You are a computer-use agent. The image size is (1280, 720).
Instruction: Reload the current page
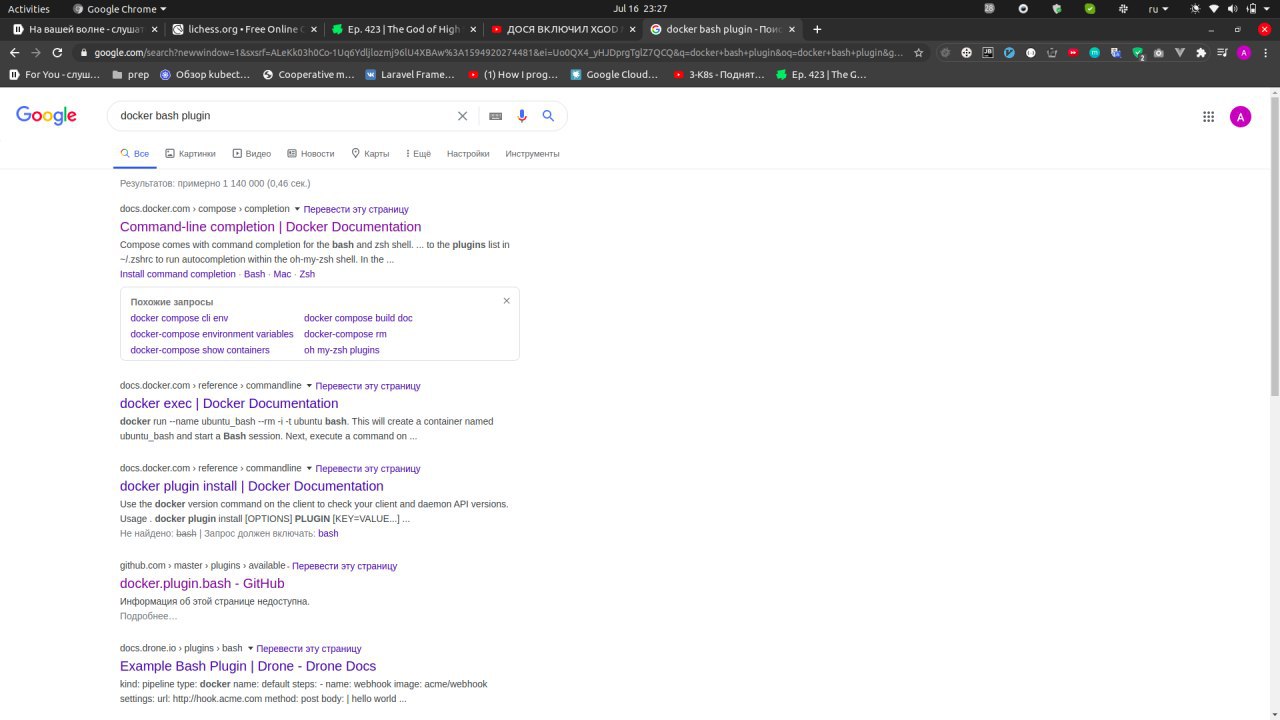tap(57, 52)
